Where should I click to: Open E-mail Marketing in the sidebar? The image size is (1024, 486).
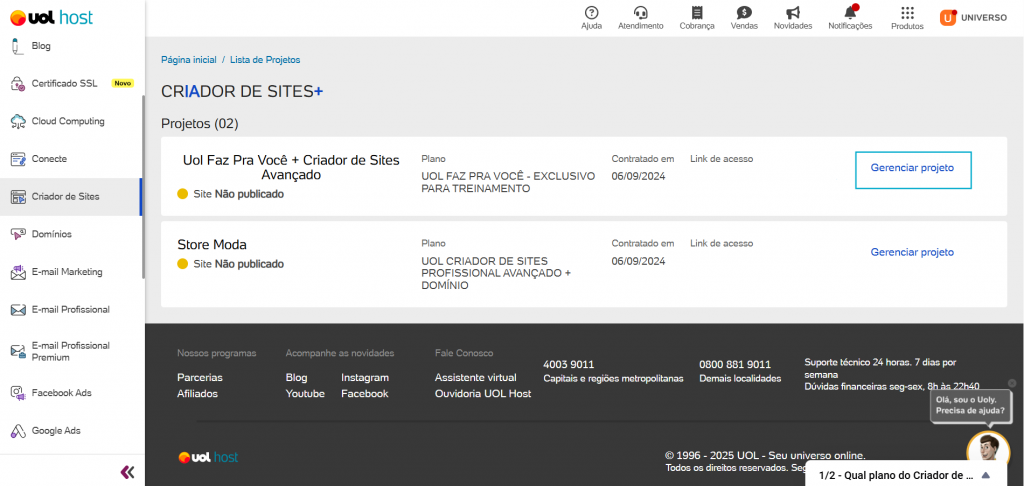67,272
